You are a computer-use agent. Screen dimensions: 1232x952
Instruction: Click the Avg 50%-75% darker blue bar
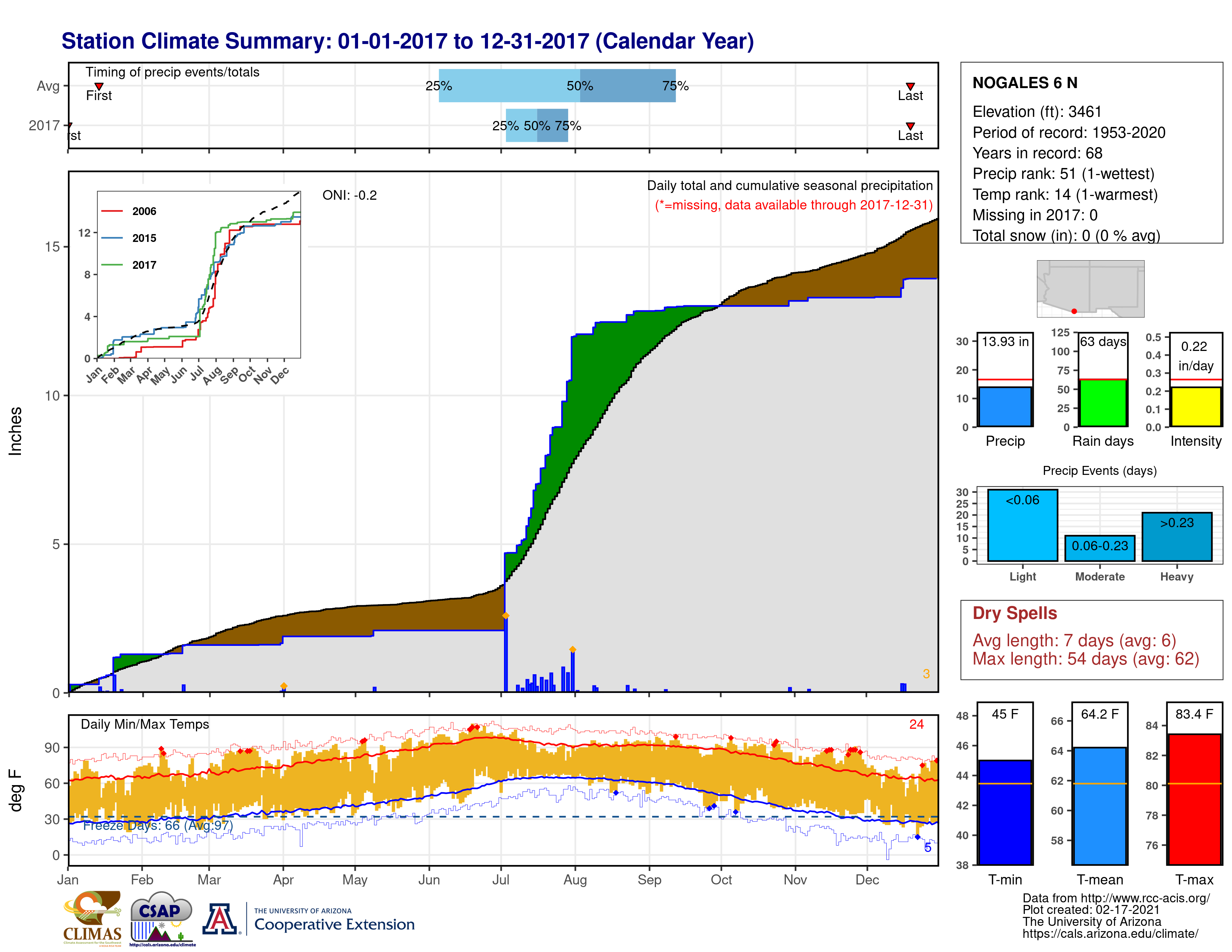pos(628,86)
